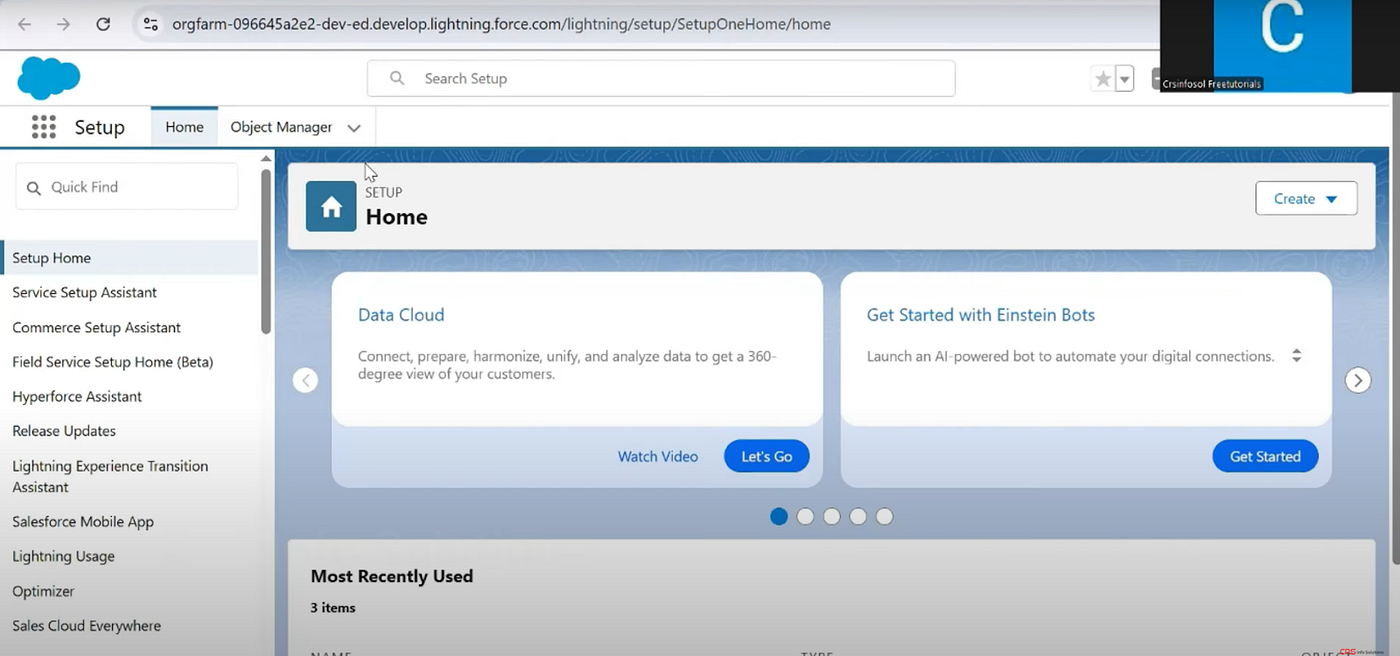Click the Search Setup magnifier icon
This screenshot has width=1400, height=656.
[x=397, y=78]
